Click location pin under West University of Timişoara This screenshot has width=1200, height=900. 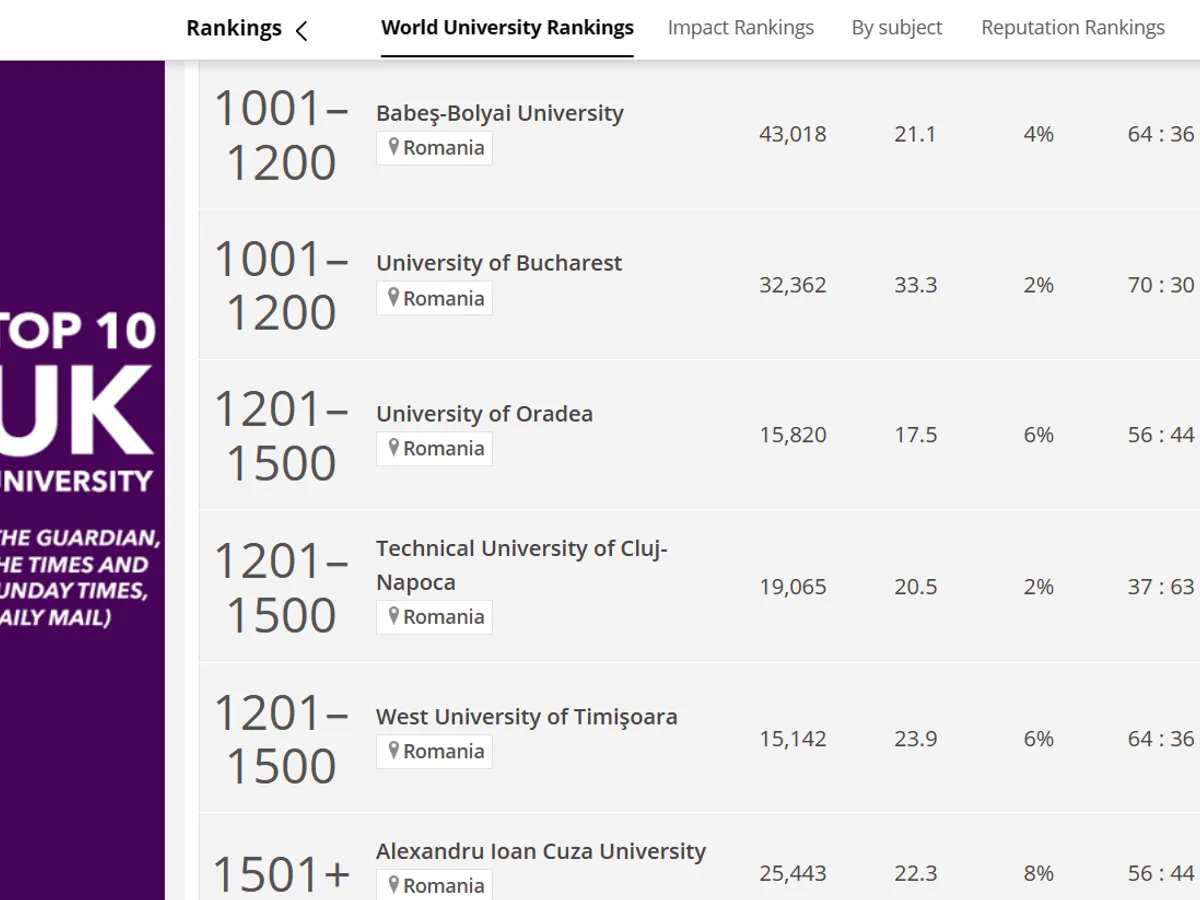pos(394,751)
